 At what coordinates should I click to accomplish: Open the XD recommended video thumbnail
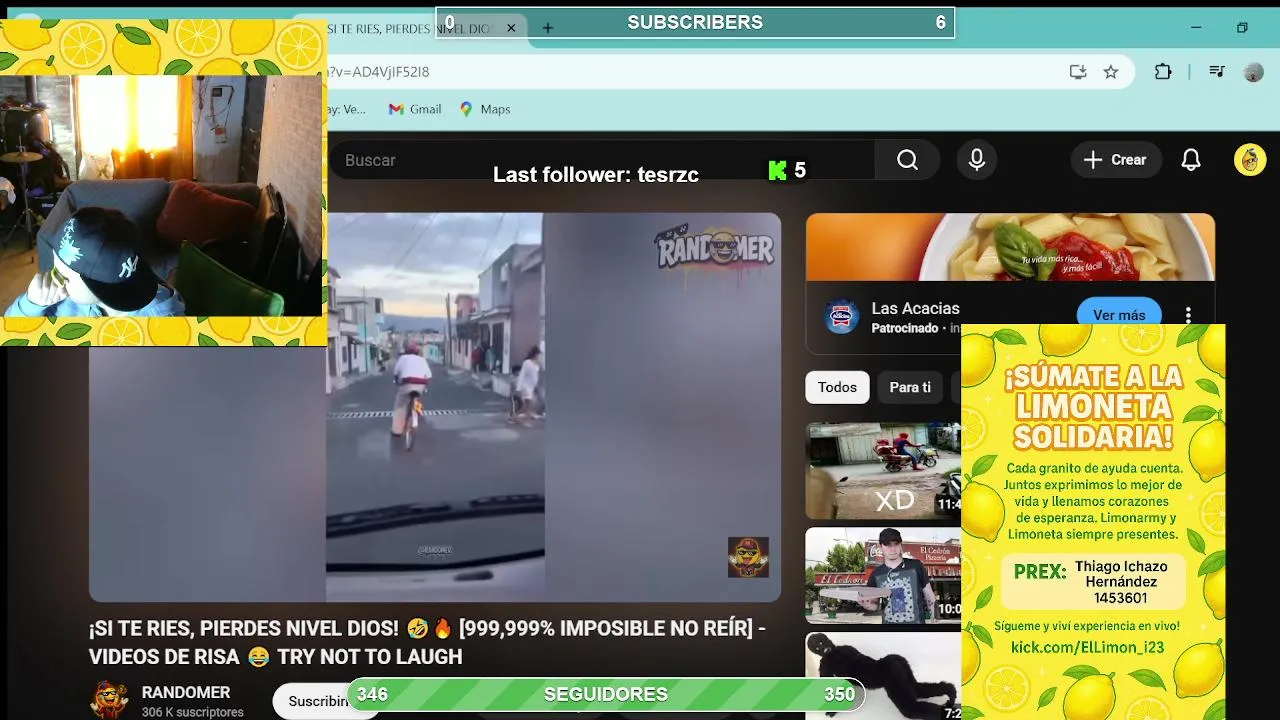coord(884,470)
